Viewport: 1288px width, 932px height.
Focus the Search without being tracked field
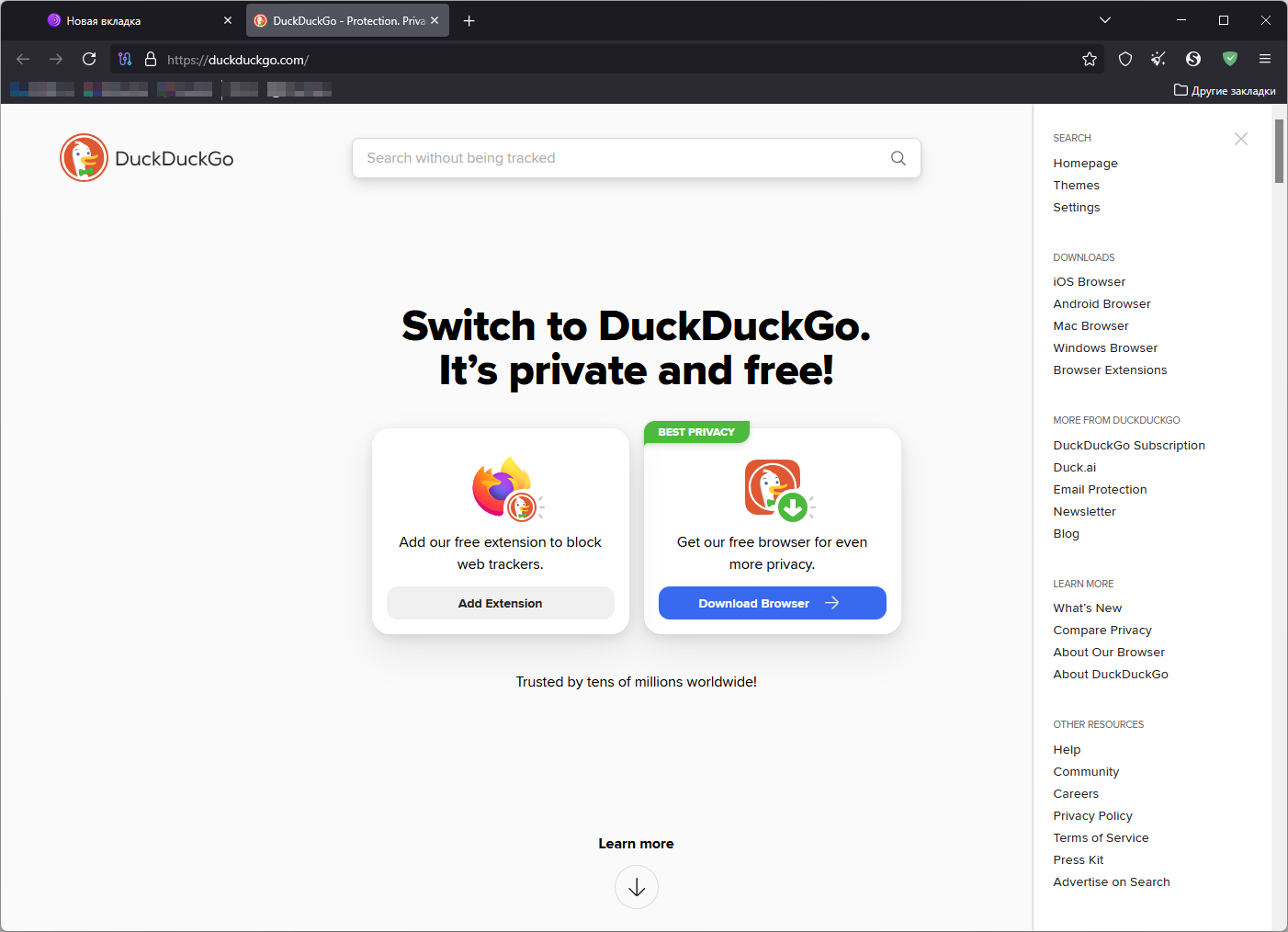point(637,158)
